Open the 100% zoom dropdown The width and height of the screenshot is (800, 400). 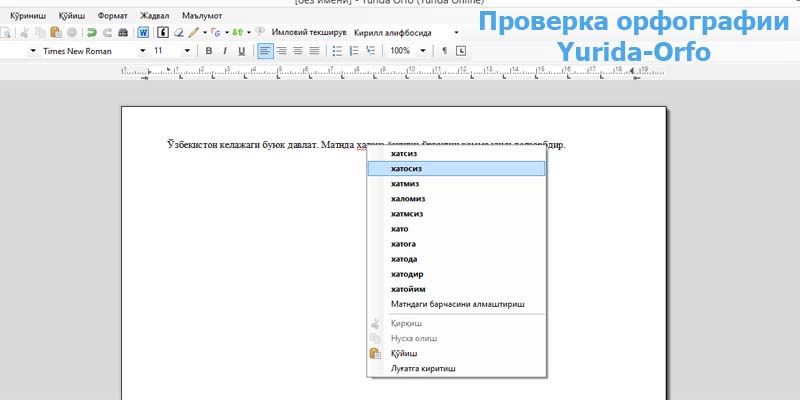pos(423,51)
